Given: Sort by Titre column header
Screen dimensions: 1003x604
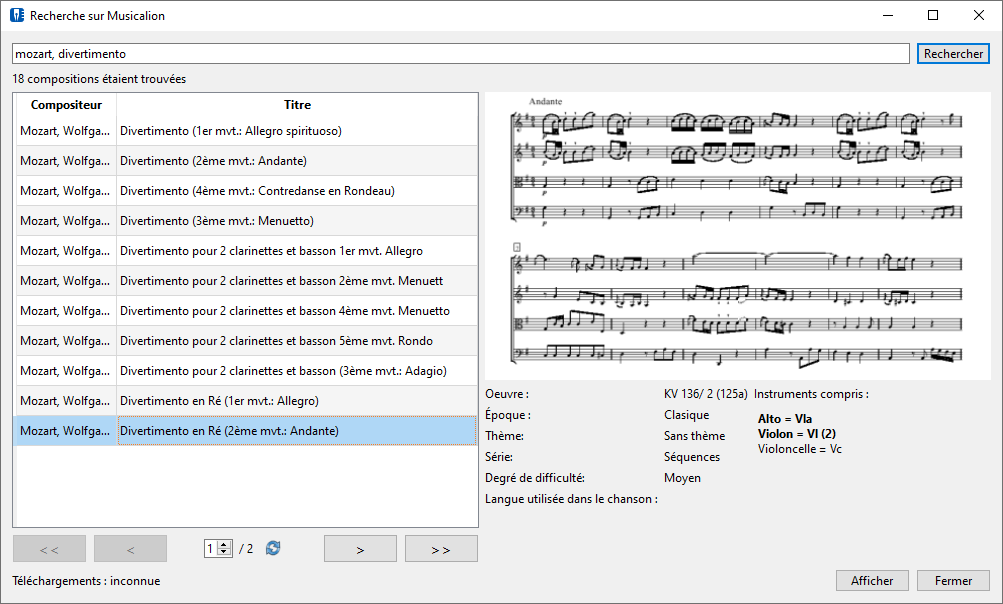Looking at the screenshot, I should tap(297, 105).
